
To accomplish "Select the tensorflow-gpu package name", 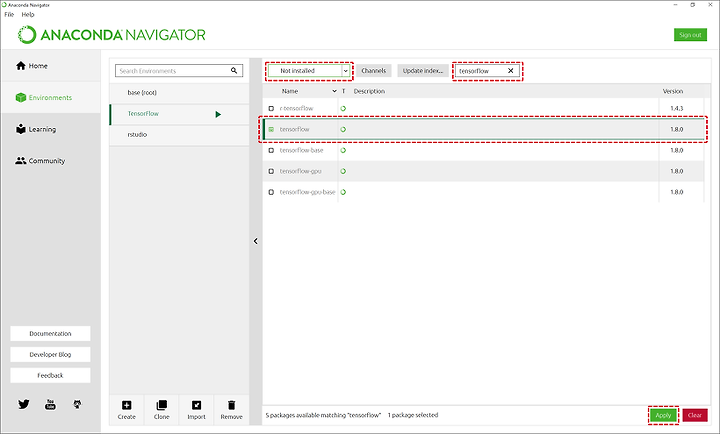I will tap(300, 171).
